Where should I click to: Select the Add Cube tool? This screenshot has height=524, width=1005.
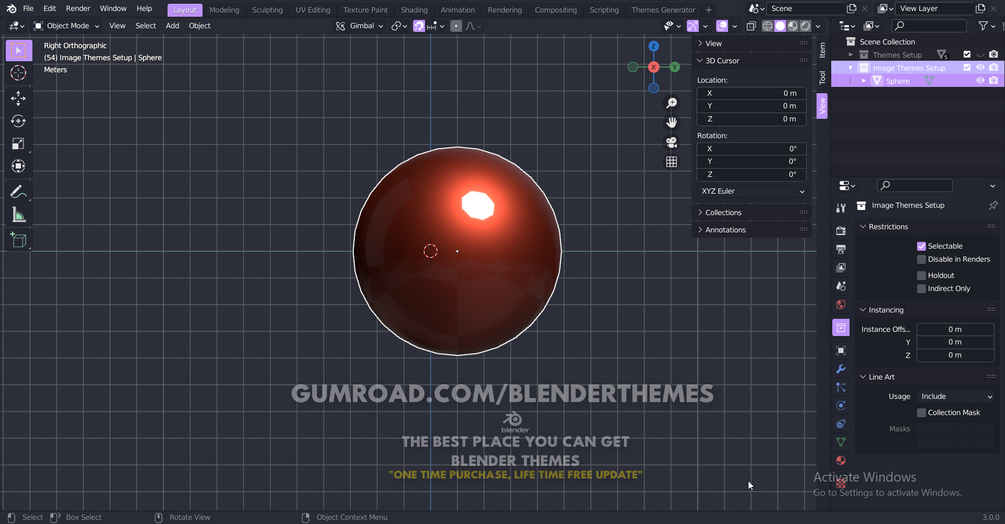(x=19, y=240)
